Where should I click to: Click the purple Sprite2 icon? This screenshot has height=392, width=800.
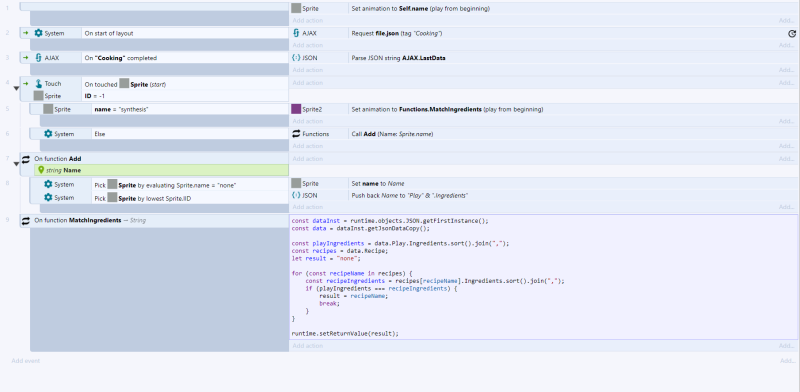tap(296, 109)
